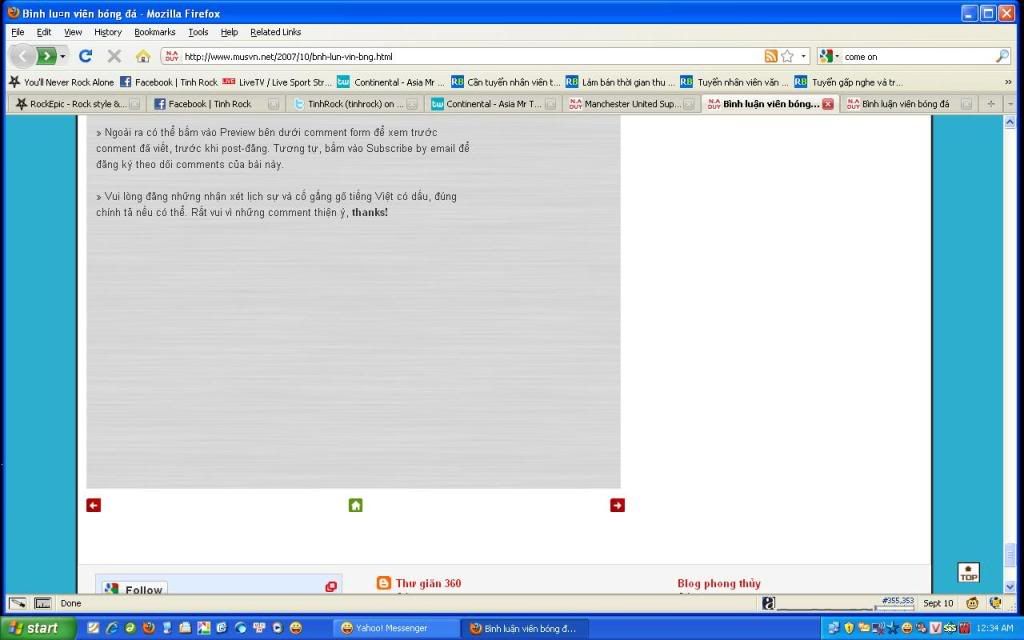This screenshot has width=1024, height=640.
Task: Click the Google Follow button
Action: point(135,588)
